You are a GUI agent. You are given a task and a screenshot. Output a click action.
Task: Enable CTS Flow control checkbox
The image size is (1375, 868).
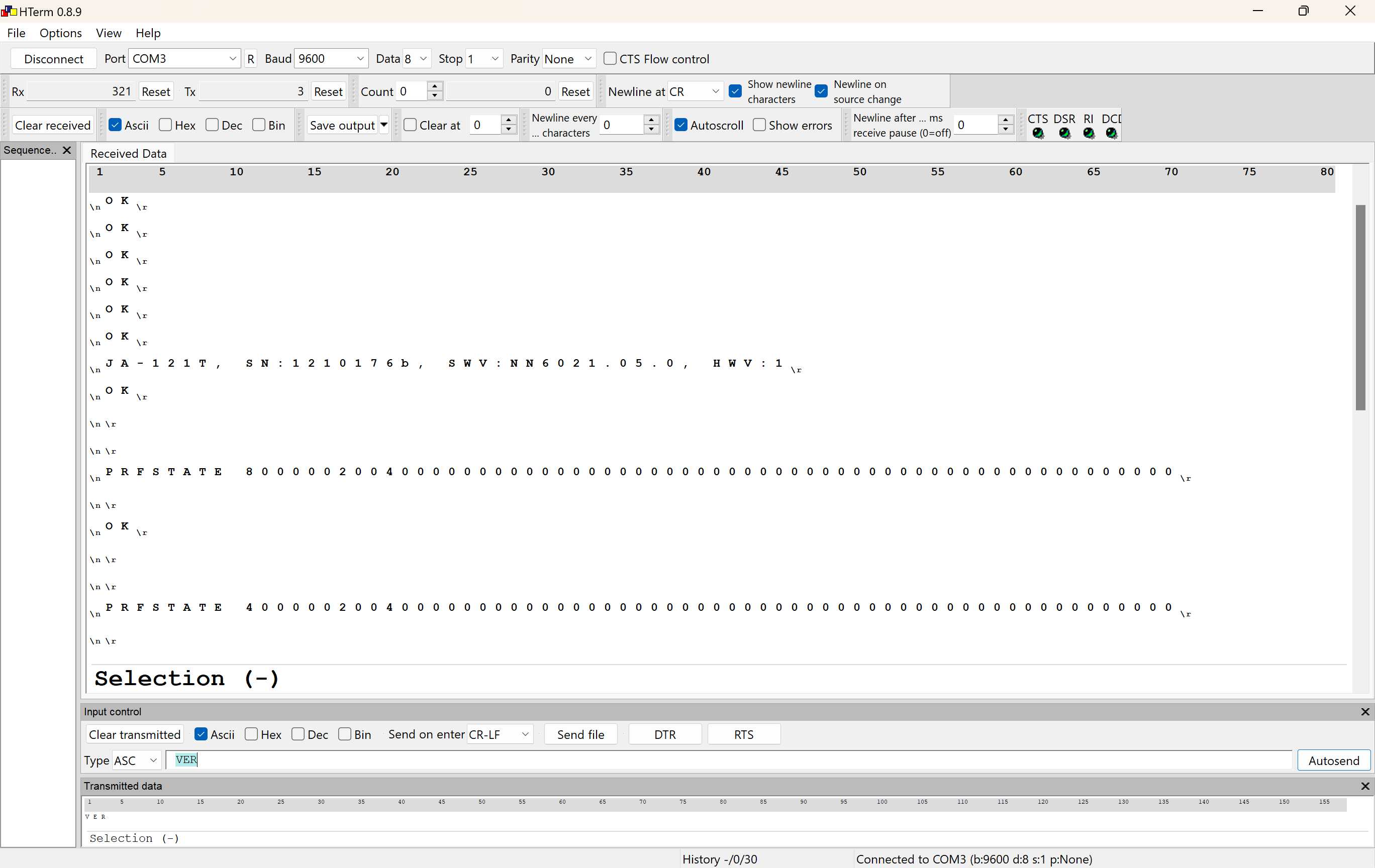(610, 58)
